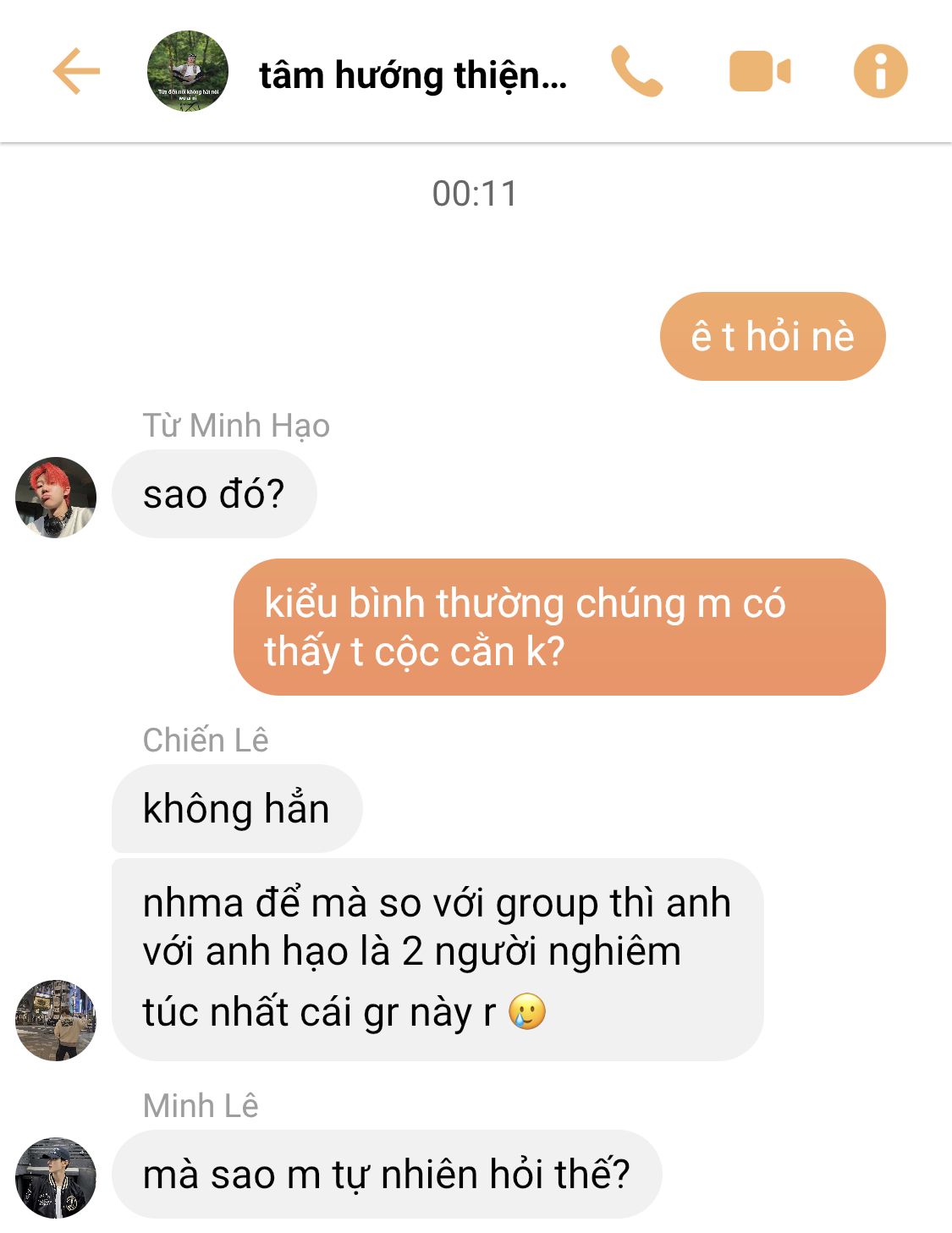Tap the Chiến Lê sender name
Screen dimensions: 952x1233
point(206,740)
